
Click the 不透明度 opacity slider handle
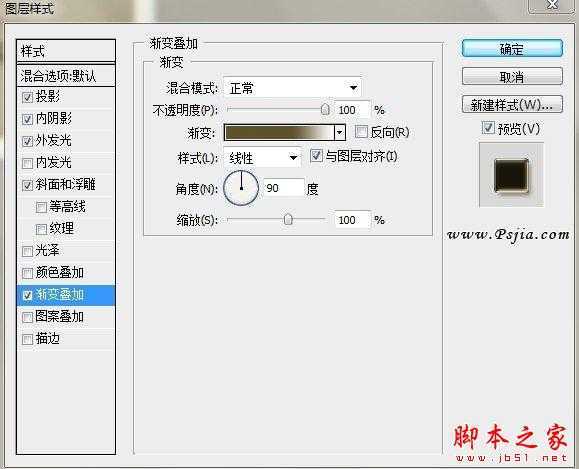[x=325, y=109]
